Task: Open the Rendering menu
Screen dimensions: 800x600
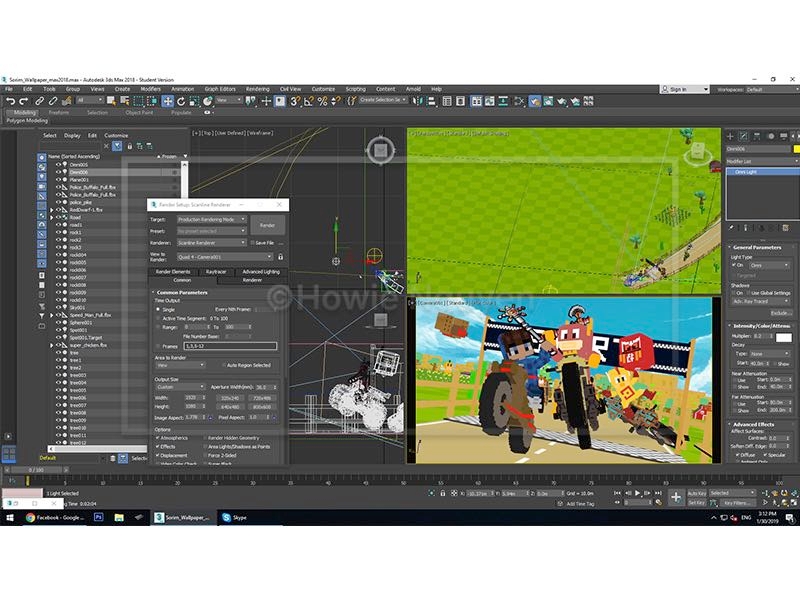Action: tap(257, 89)
